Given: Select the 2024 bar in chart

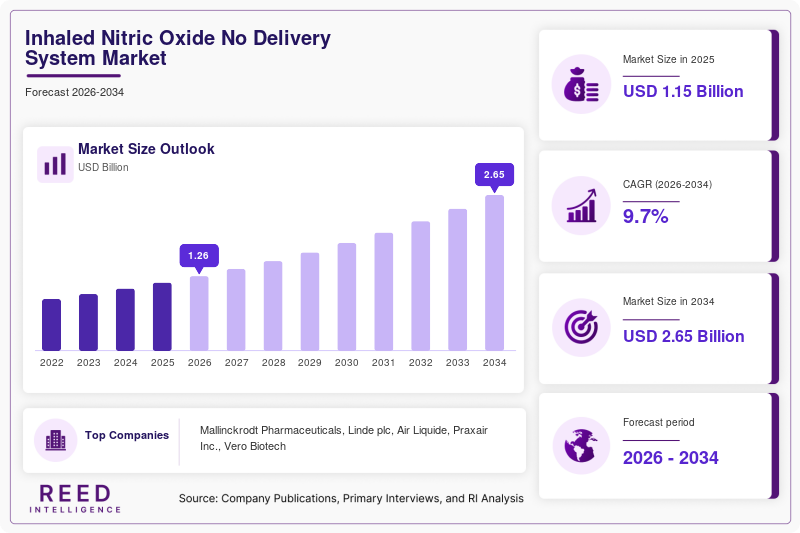Looking at the screenshot, I should 126,320.
